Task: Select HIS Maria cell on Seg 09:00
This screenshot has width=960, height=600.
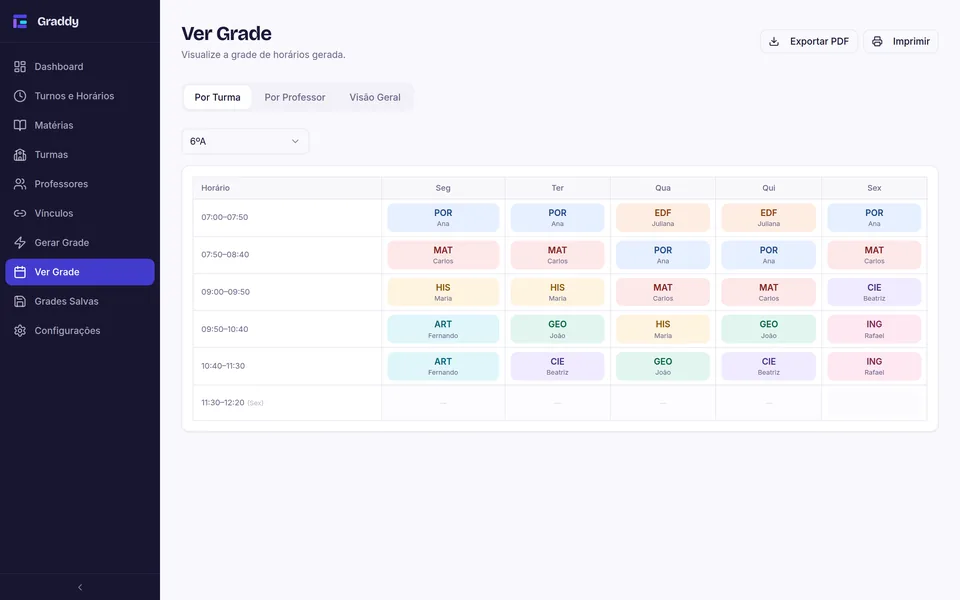Action: (x=443, y=293)
